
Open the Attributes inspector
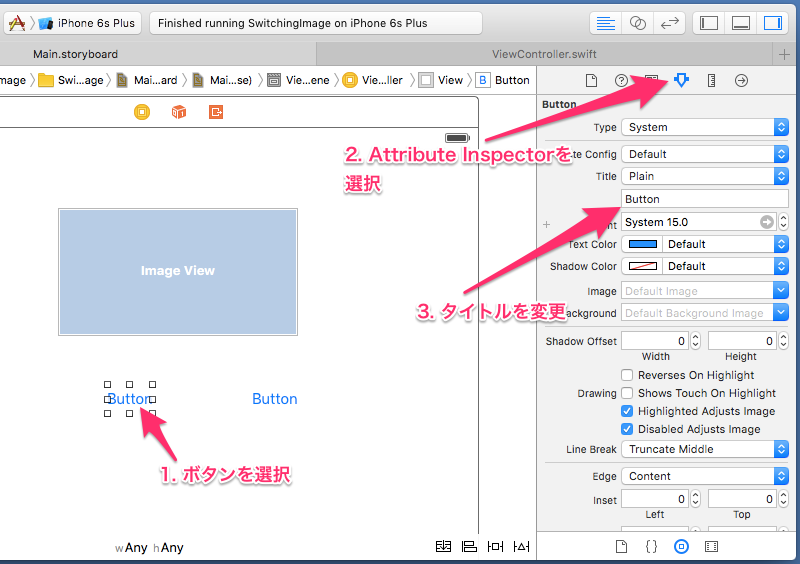[x=681, y=80]
